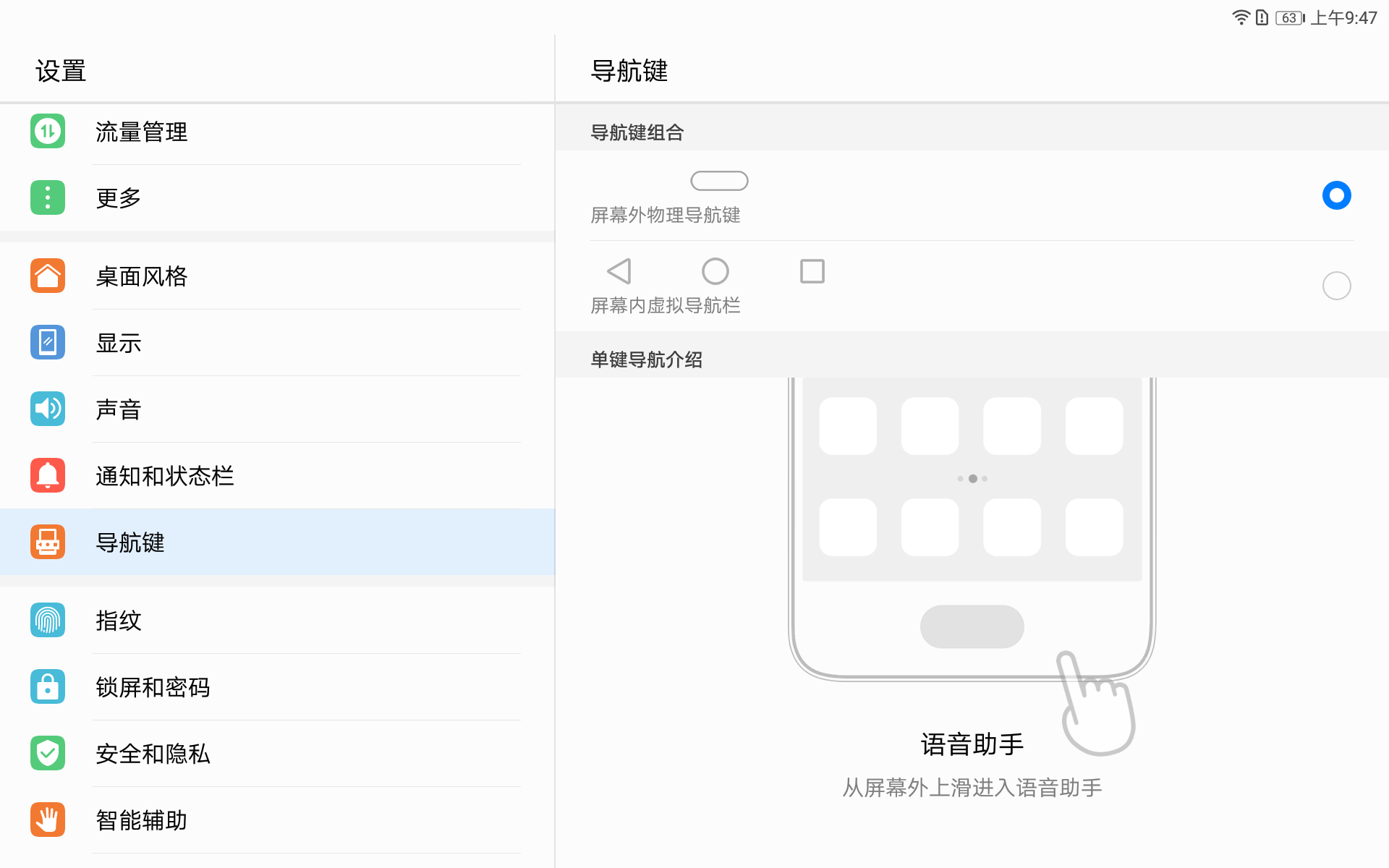
Task: Click the red 通知和状态栏 bell icon
Action: coord(48,475)
